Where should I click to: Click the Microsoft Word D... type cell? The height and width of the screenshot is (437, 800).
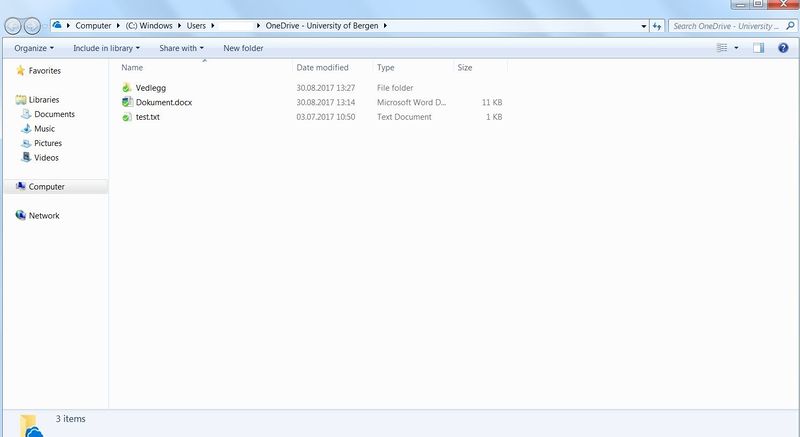411,102
